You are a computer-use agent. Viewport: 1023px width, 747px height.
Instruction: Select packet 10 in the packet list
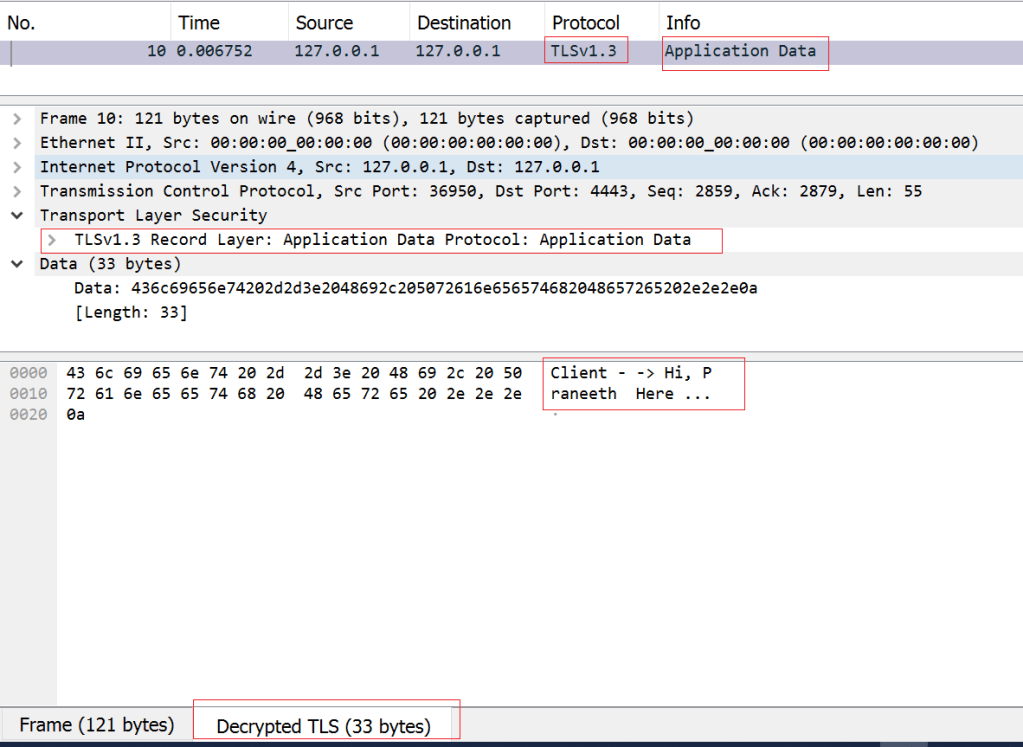tap(400, 51)
